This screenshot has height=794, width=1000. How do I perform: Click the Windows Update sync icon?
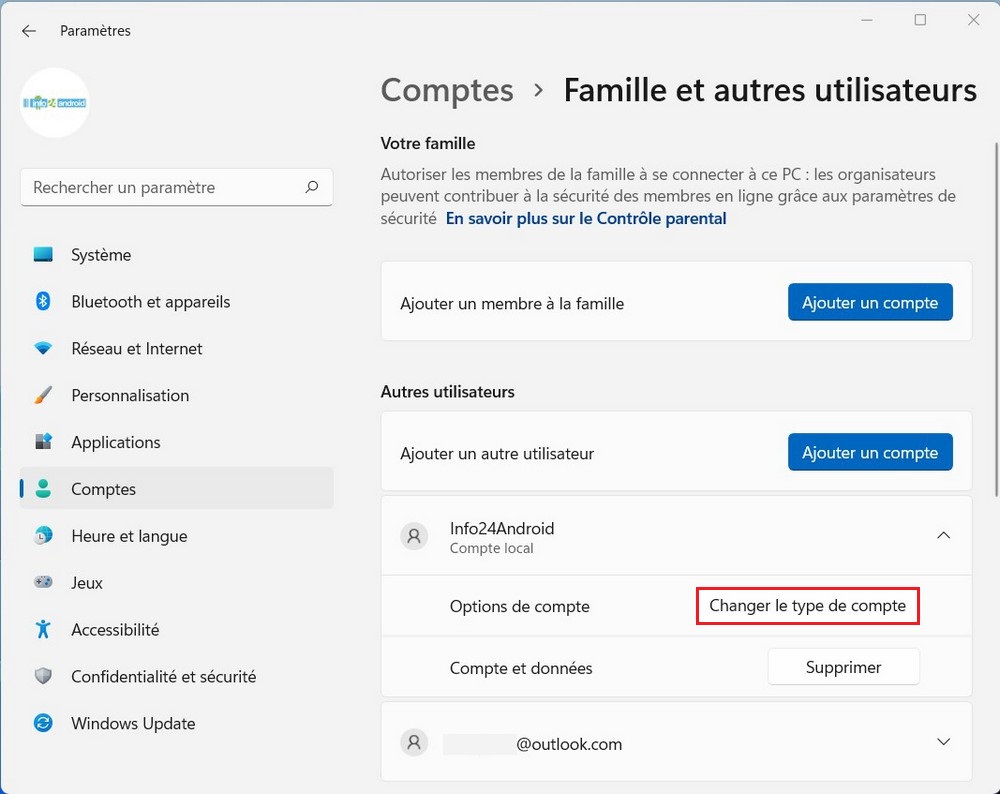click(x=43, y=723)
